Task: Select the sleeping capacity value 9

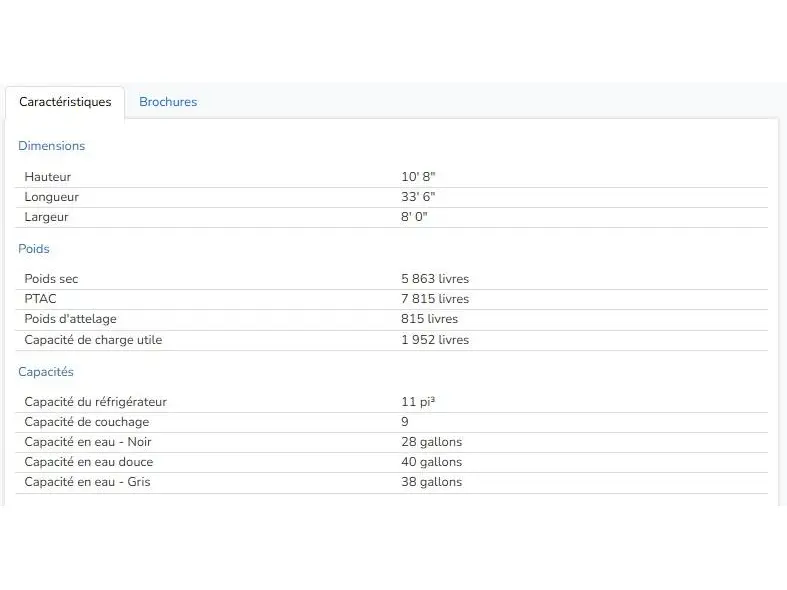Action: [405, 422]
